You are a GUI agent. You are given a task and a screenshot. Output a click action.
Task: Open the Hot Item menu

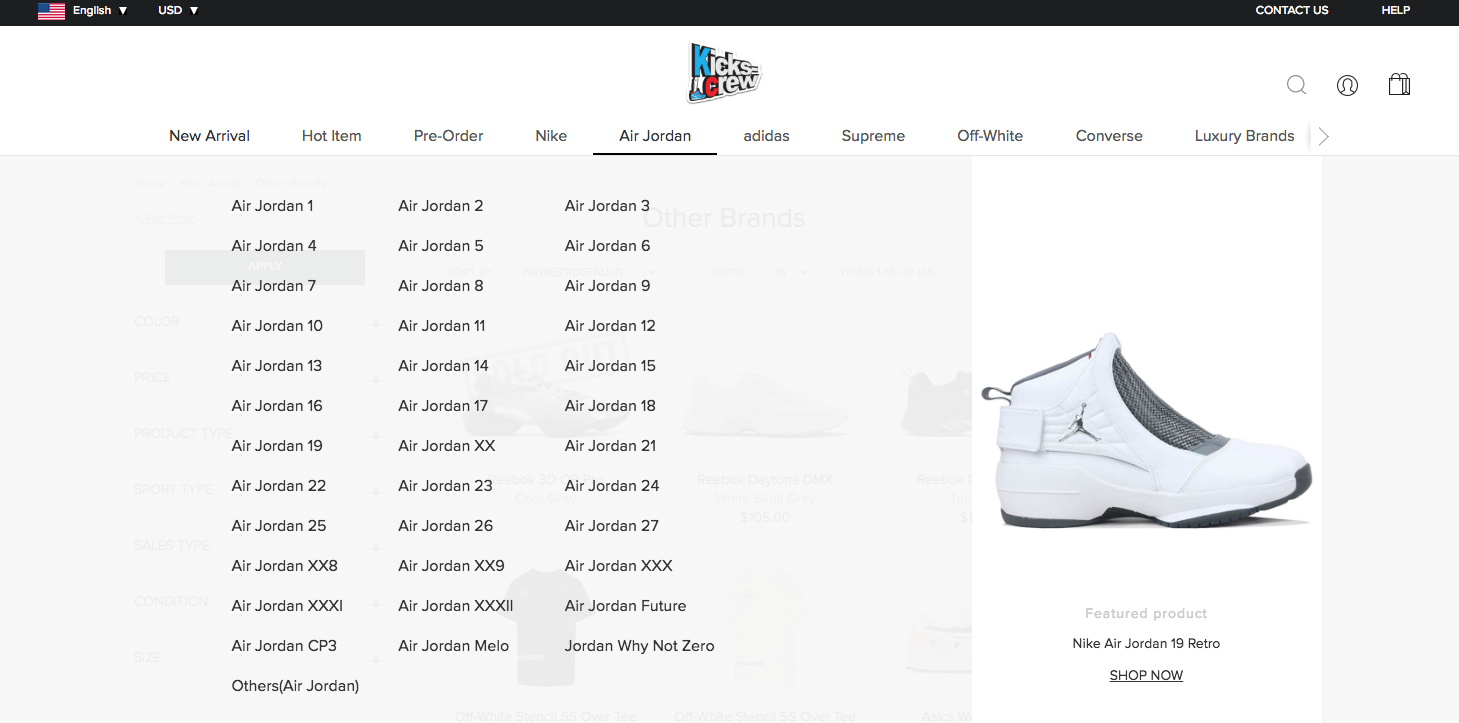tap(331, 136)
